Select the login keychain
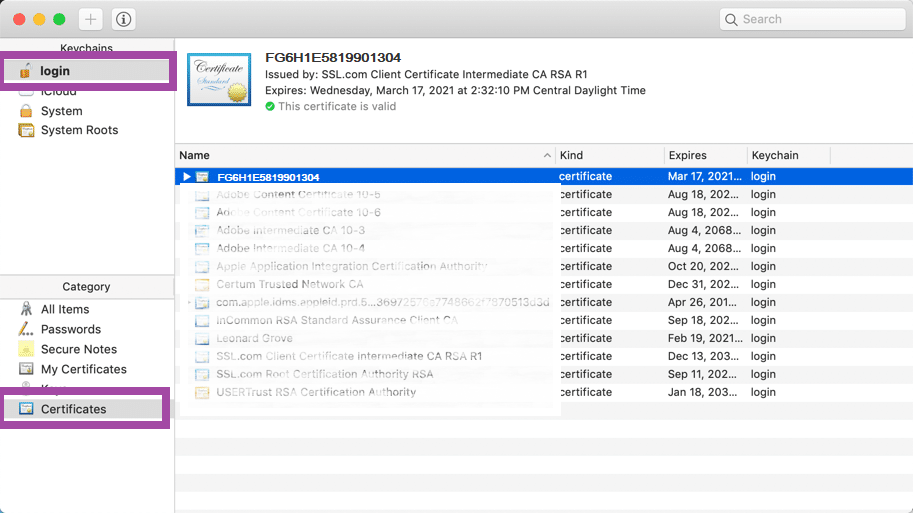 (x=86, y=71)
